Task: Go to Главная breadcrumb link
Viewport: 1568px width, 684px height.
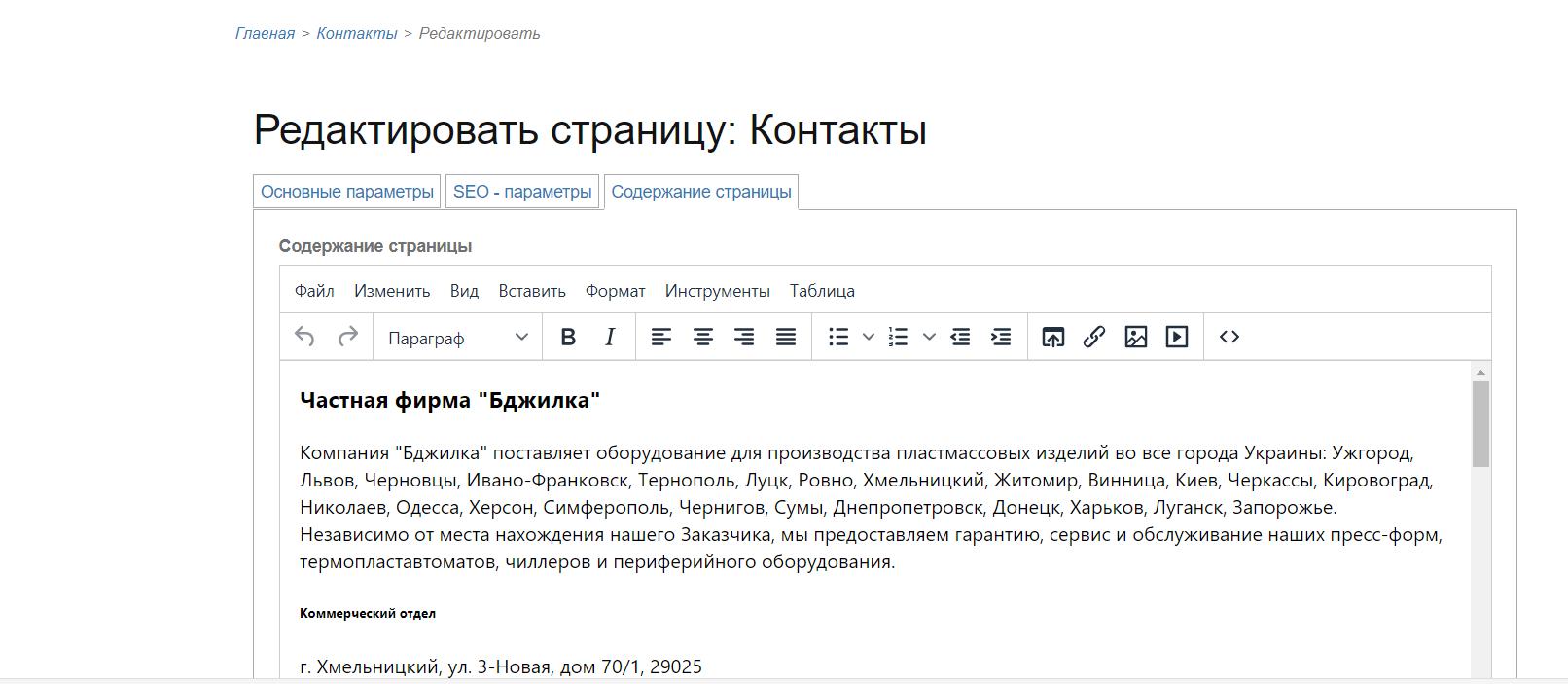Action: 265,33
